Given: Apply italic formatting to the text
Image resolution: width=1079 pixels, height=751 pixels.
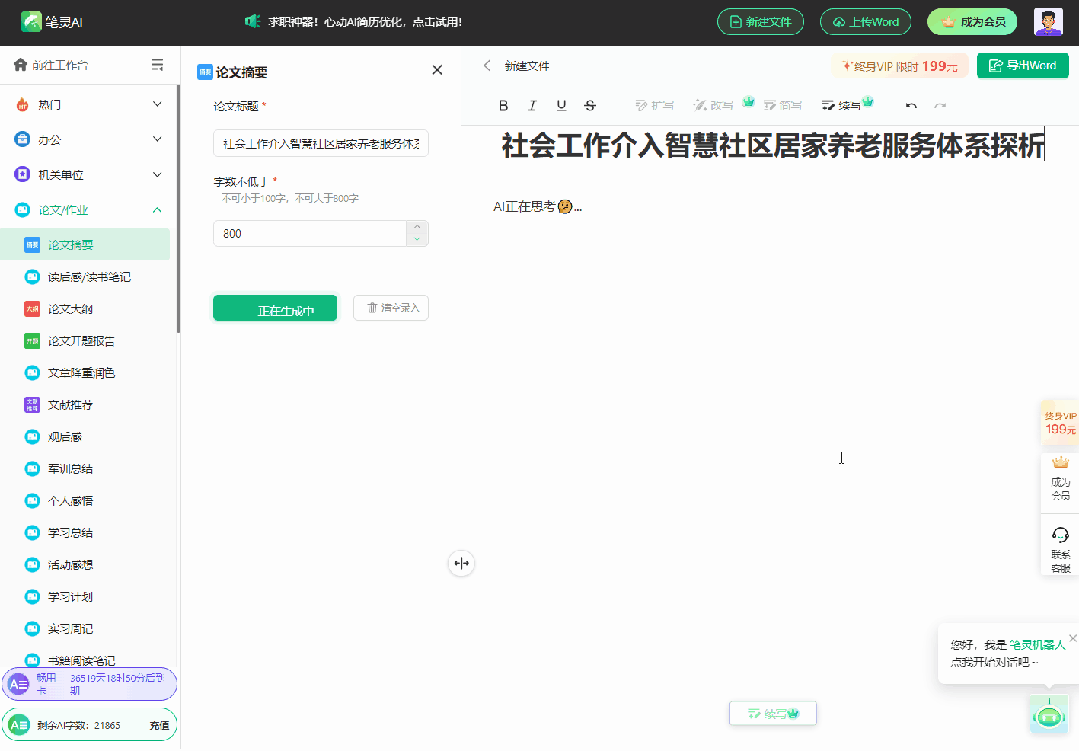Looking at the screenshot, I should coord(532,104).
